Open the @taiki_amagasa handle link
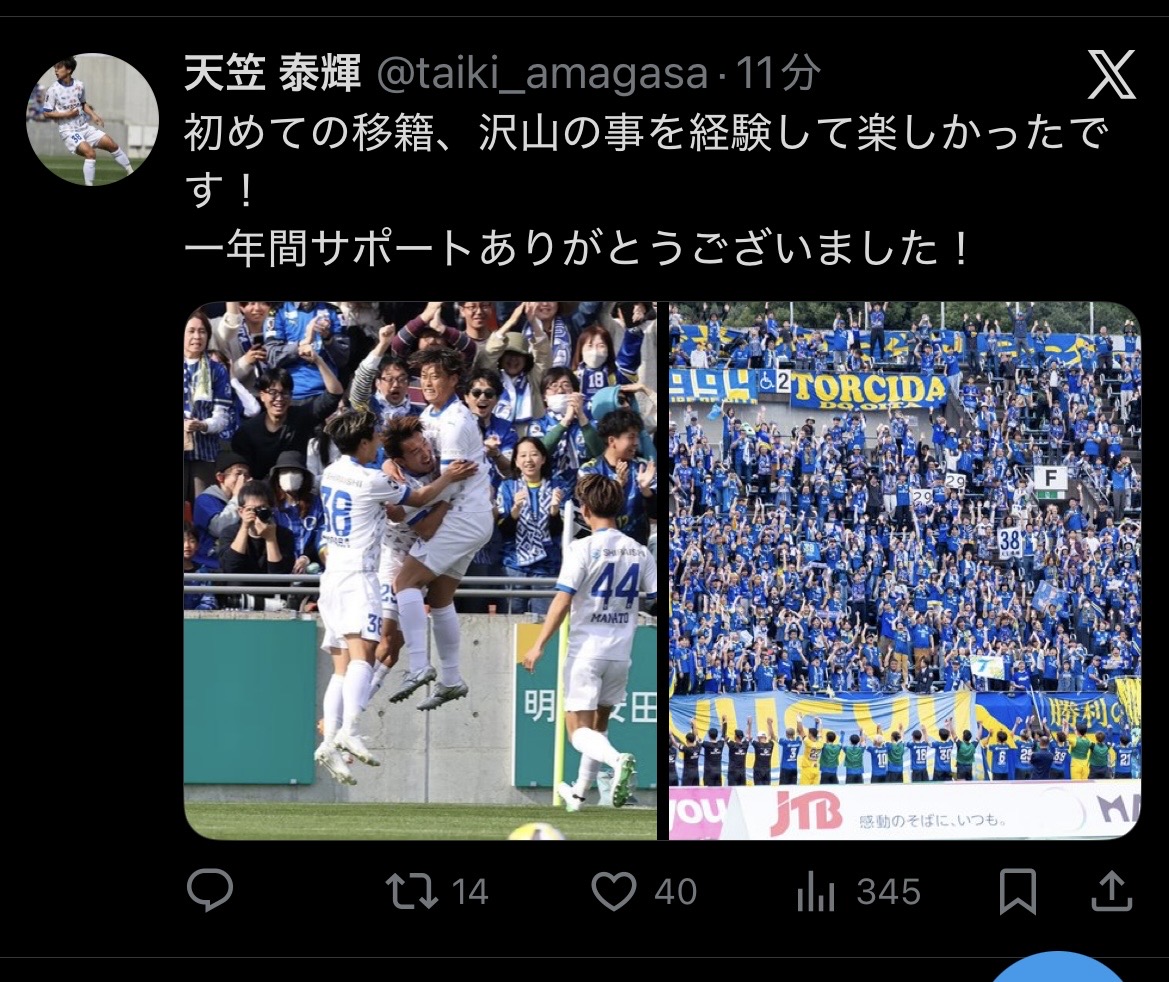The height and width of the screenshot is (982, 1169). (x=542, y=74)
